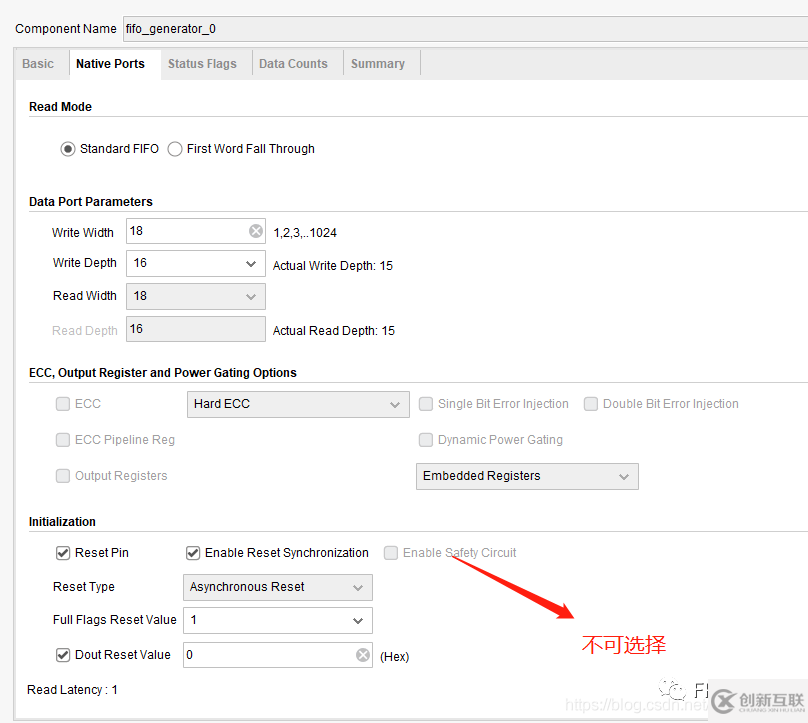Click the Read Width label
Screen dimensions: 808x723
(x=85, y=296)
